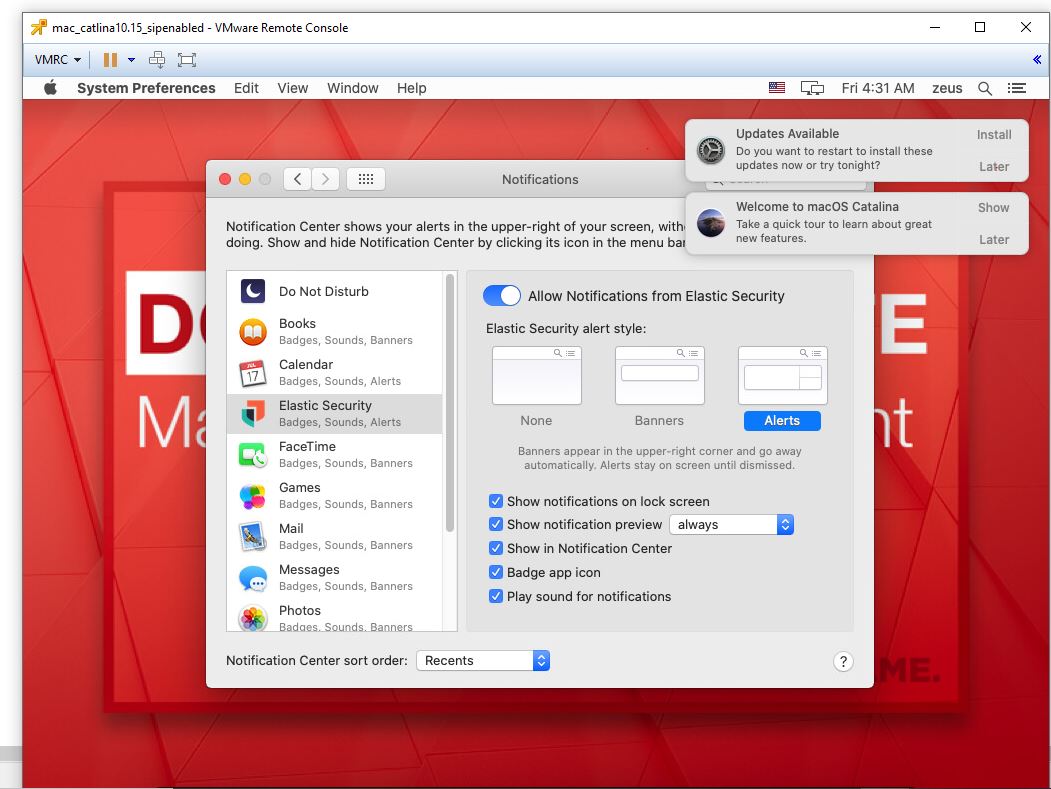
Task: Click the Do Not Disturb moon icon
Action: click(x=251, y=291)
